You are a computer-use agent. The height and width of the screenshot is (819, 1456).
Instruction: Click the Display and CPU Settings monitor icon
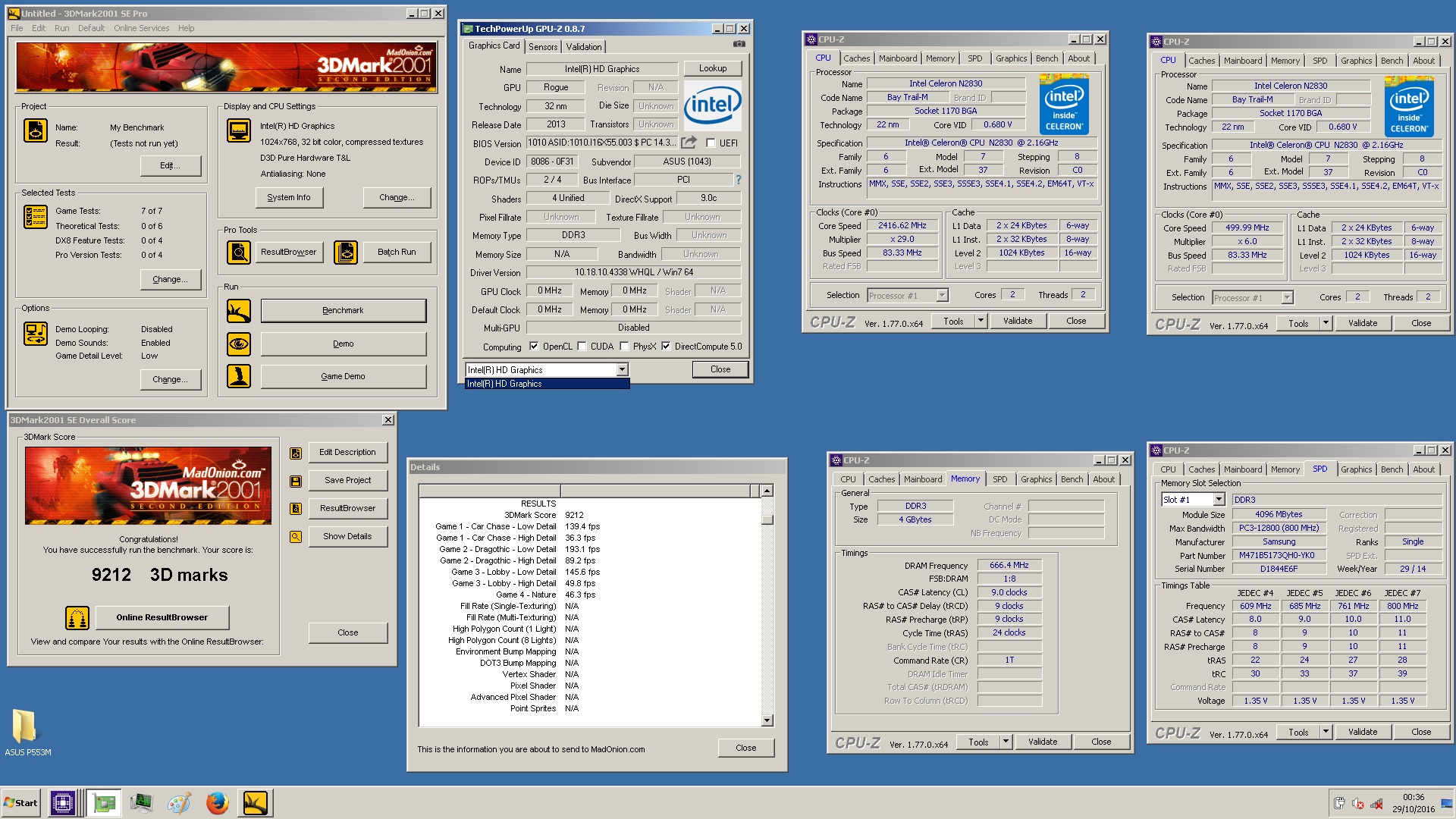(x=239, y=130)
